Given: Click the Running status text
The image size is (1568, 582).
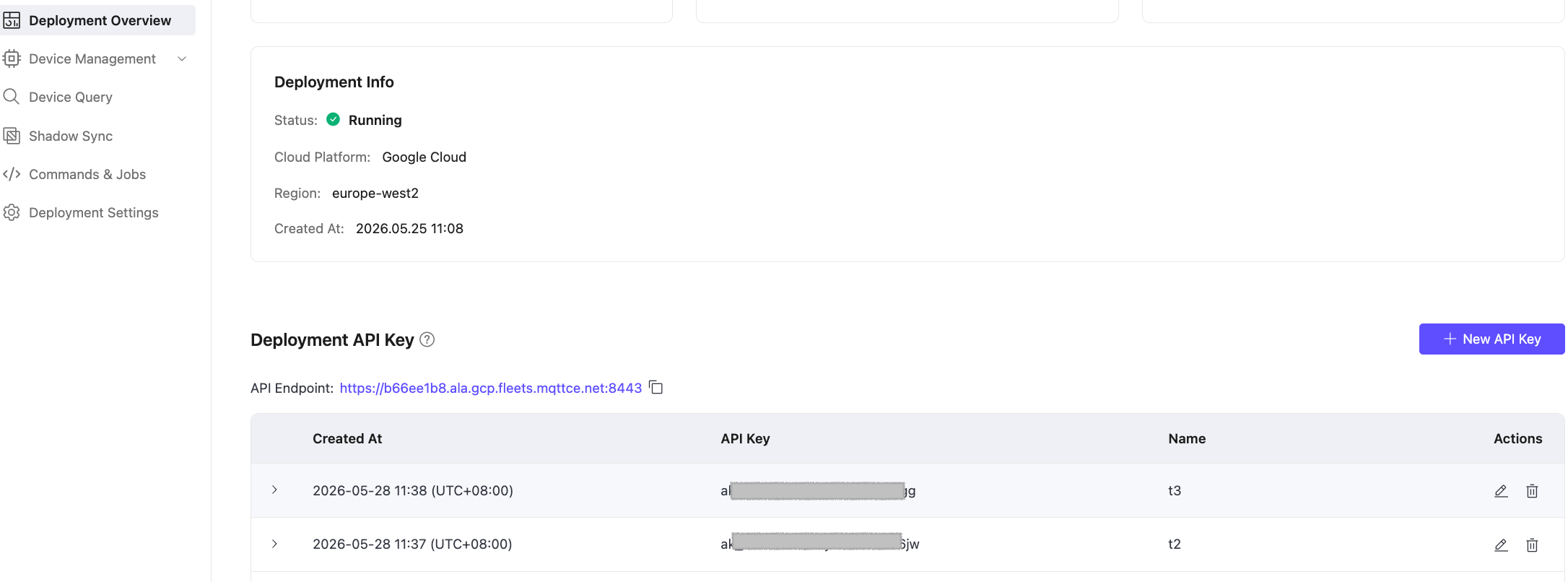Looking at the screenshot, I should (375, 120).
